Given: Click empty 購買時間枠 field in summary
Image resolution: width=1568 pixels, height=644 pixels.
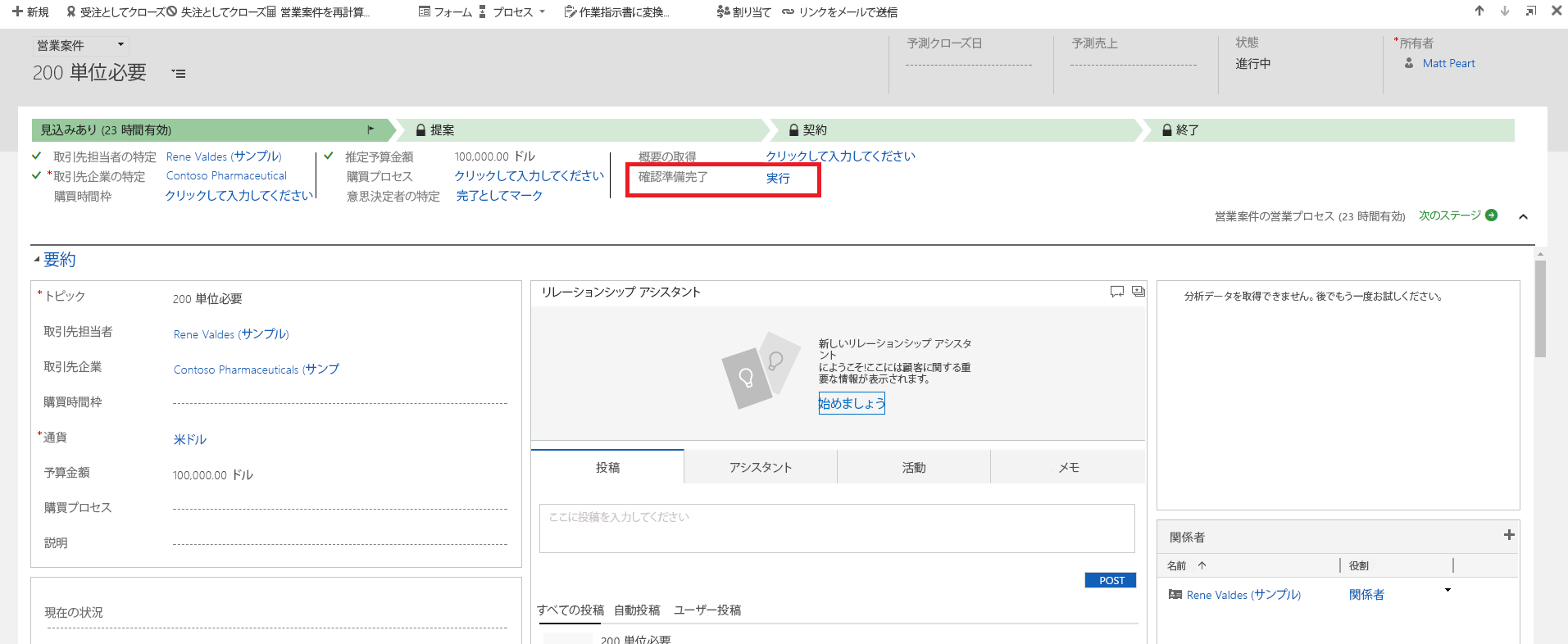Looking at the screenshot, I should click(339, 402).
